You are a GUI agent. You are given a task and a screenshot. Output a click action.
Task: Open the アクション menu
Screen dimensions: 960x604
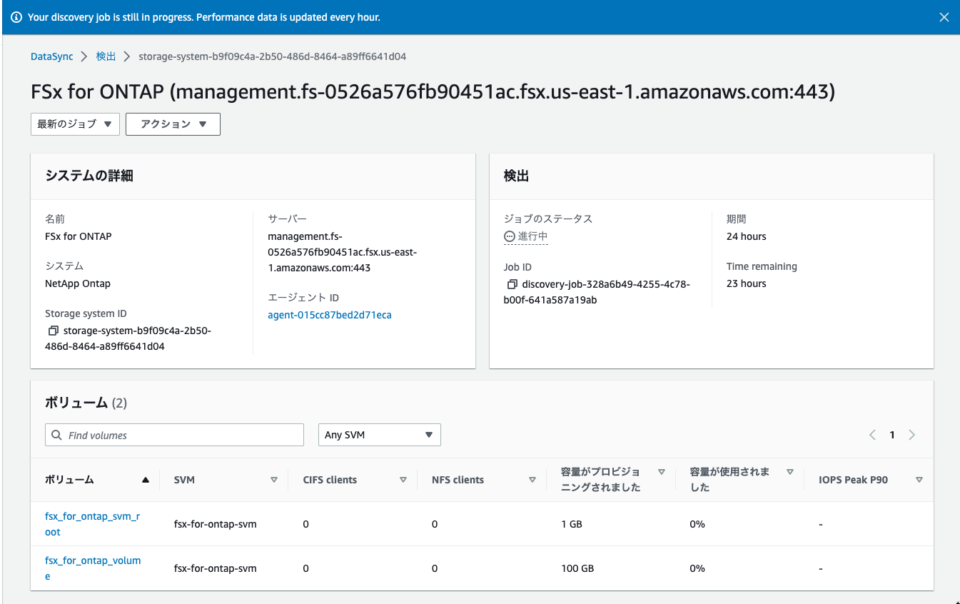[x=173, y=124]
